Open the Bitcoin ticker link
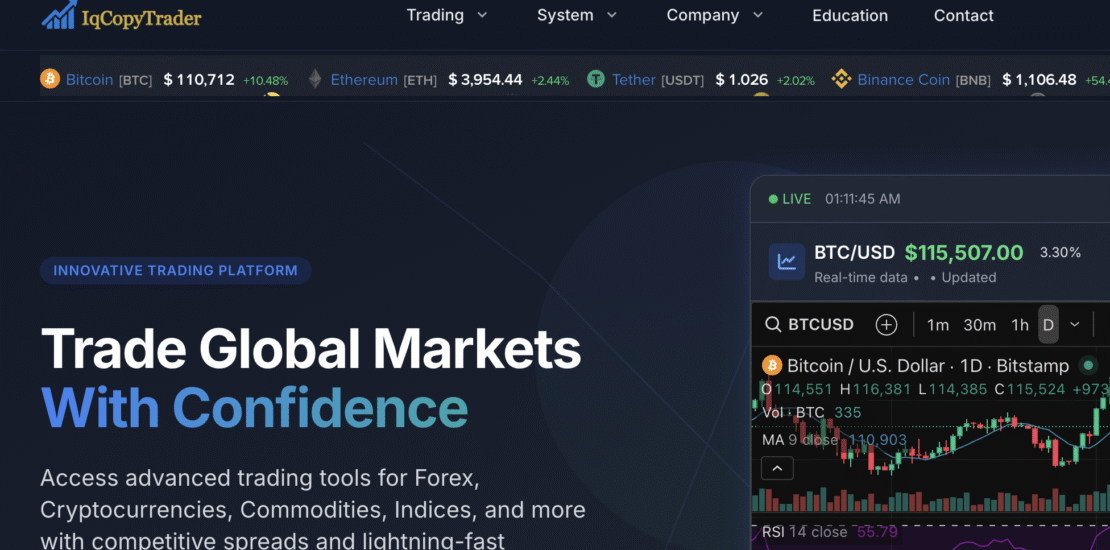Viewport: 1110px width, 550px height. coord(89,80)
